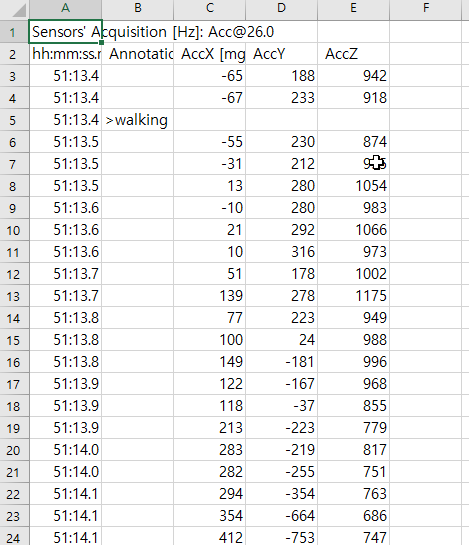Select cell containing 412 in AccX

(210, 537)
